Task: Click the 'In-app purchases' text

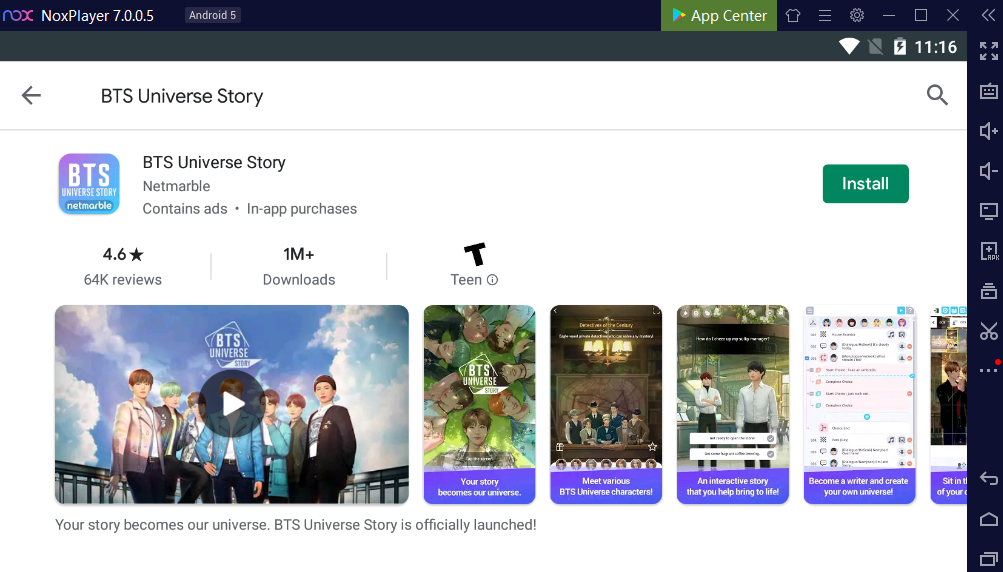Action: point(302,209)
